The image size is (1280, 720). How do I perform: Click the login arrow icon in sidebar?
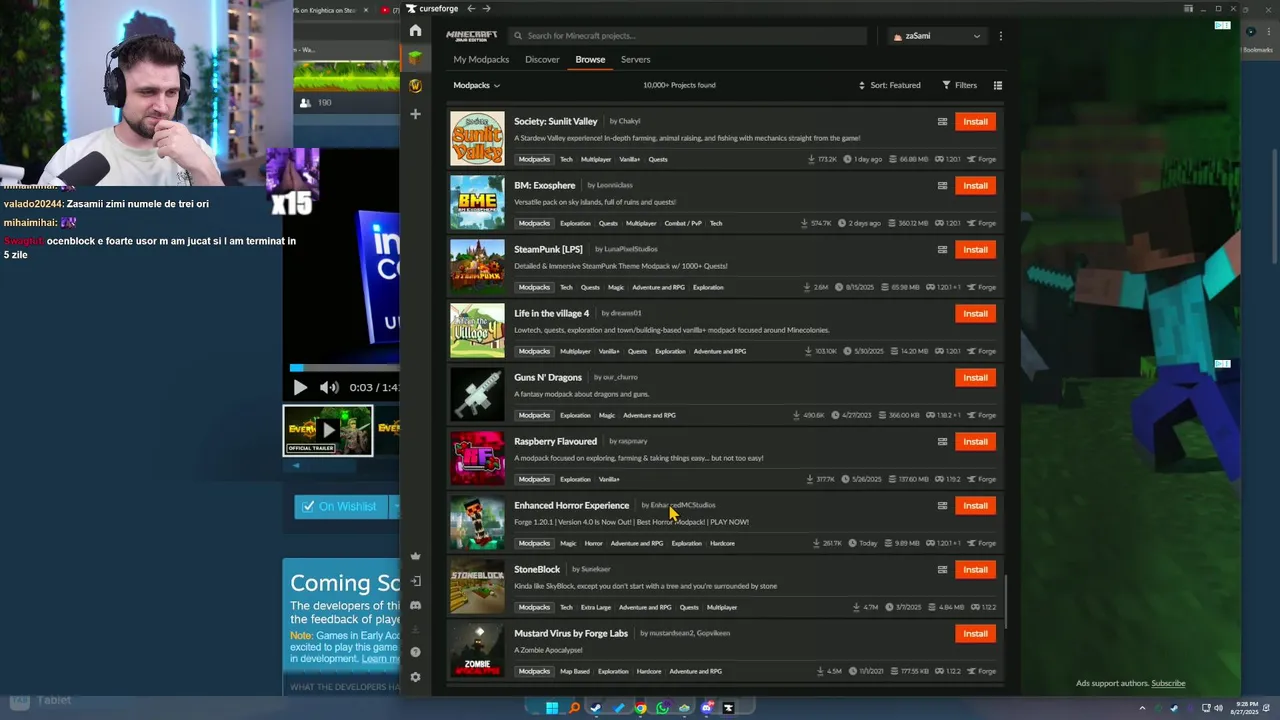pyautogui.click(x=415, y=581)
